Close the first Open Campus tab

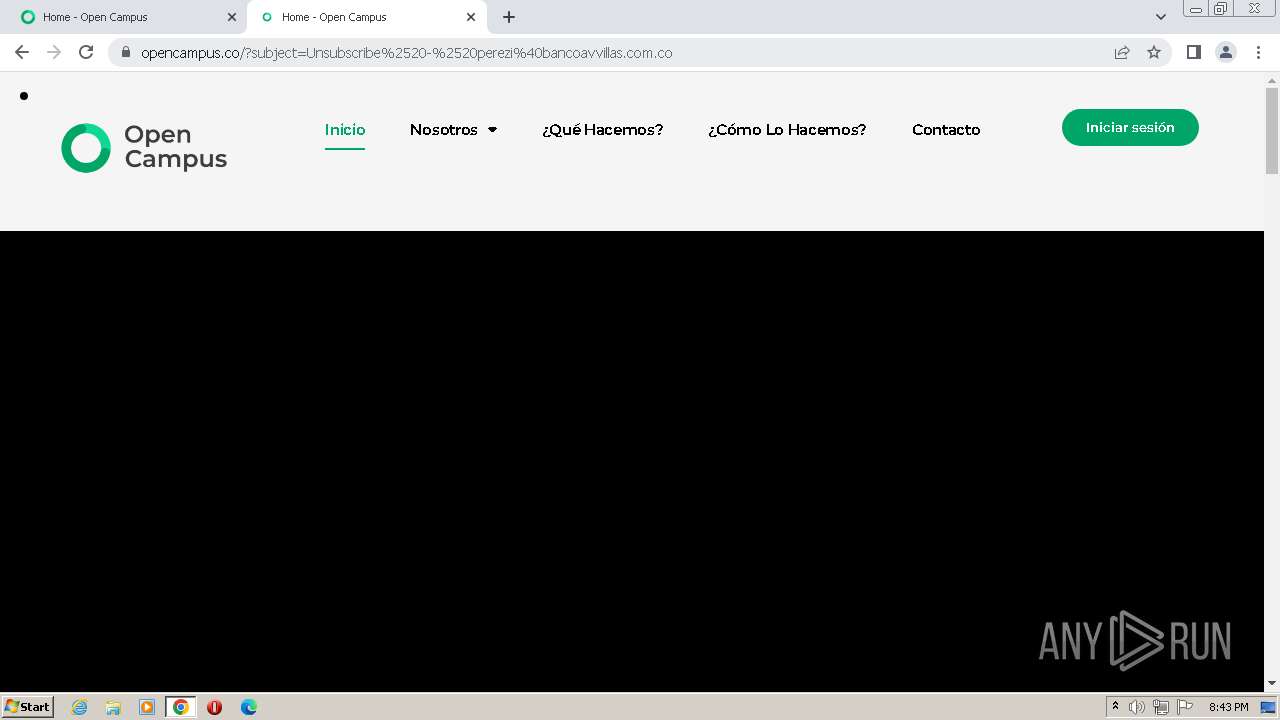[x=232, y=17]
